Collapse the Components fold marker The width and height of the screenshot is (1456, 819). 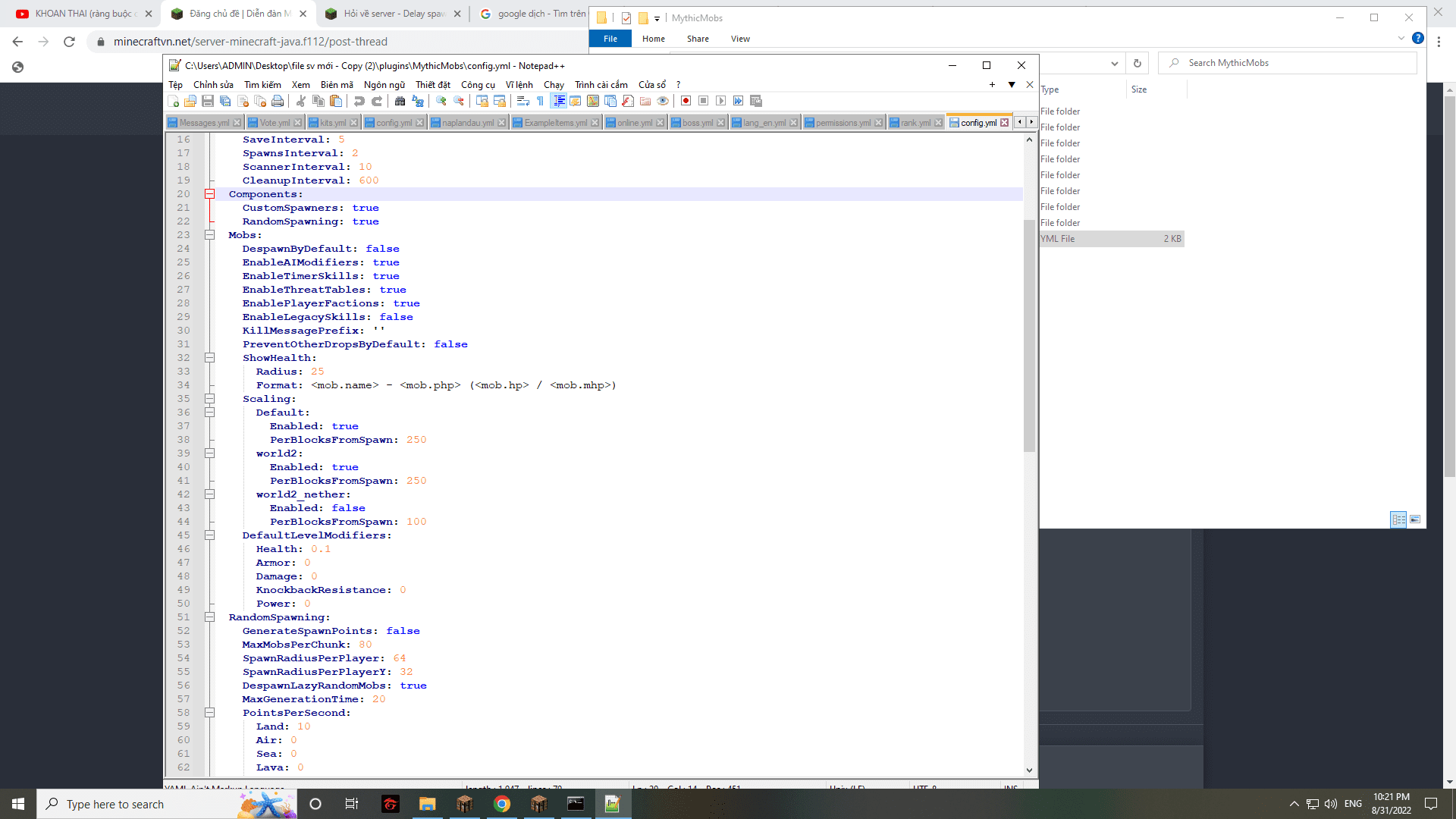[x=210, y=194]
